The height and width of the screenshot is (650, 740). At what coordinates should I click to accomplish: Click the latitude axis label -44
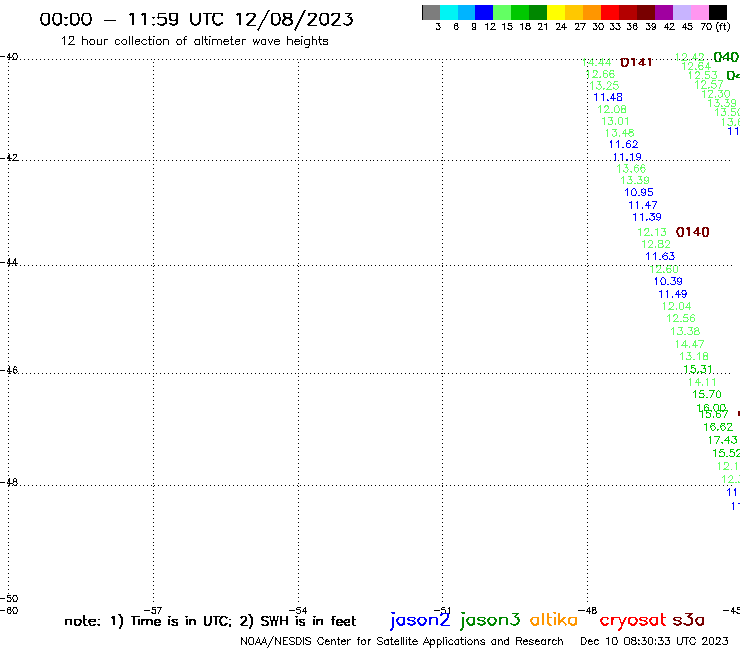(x=9, y=262)
